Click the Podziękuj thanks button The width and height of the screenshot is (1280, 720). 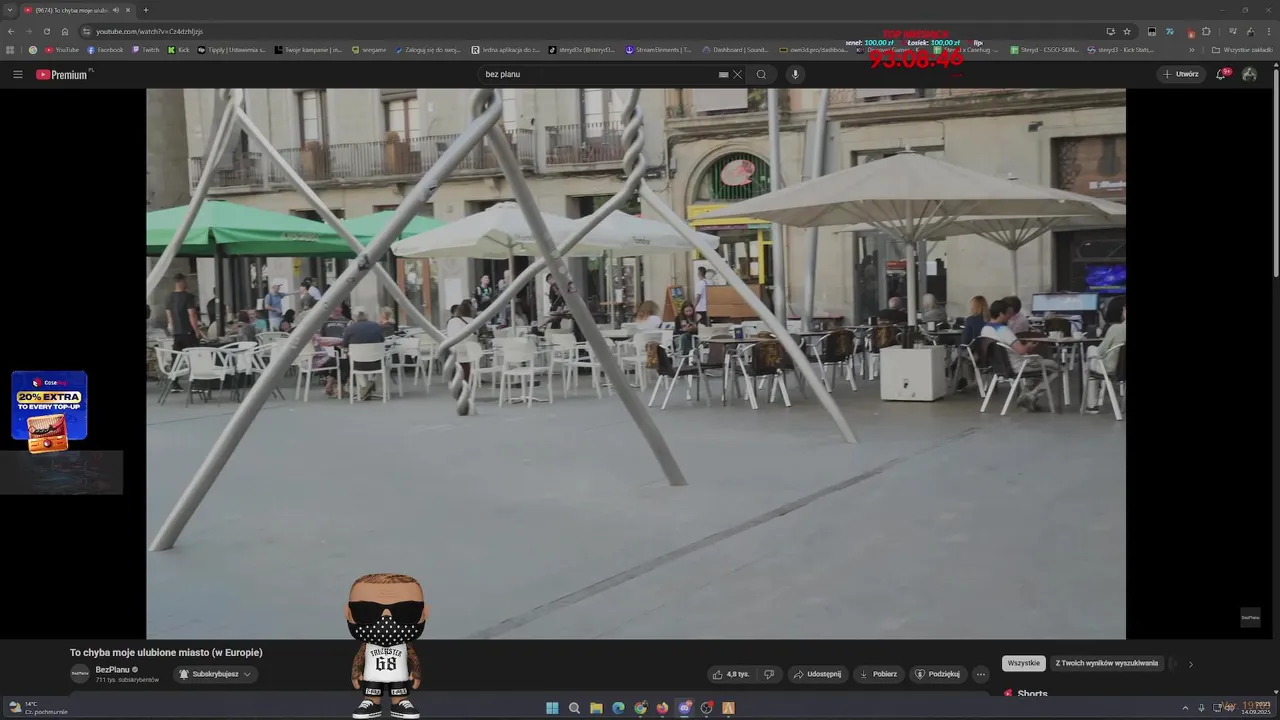coord(938,674)
